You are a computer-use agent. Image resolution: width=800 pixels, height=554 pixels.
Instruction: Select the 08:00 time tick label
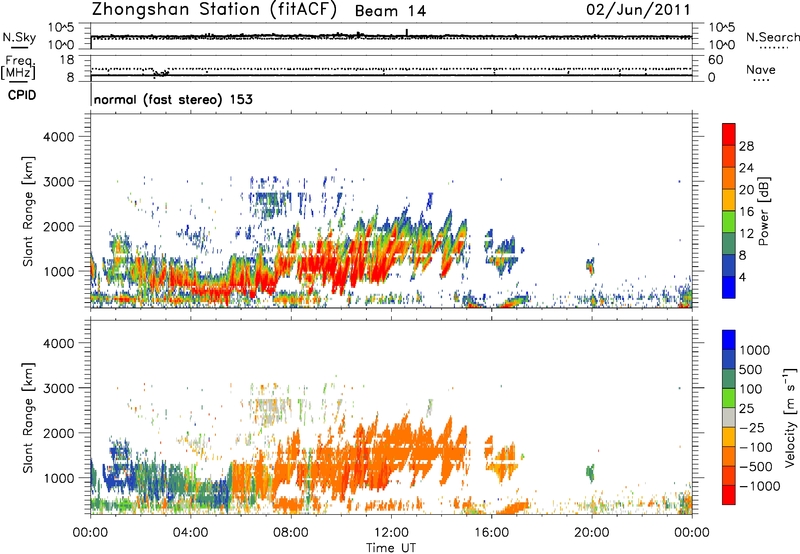291,533
